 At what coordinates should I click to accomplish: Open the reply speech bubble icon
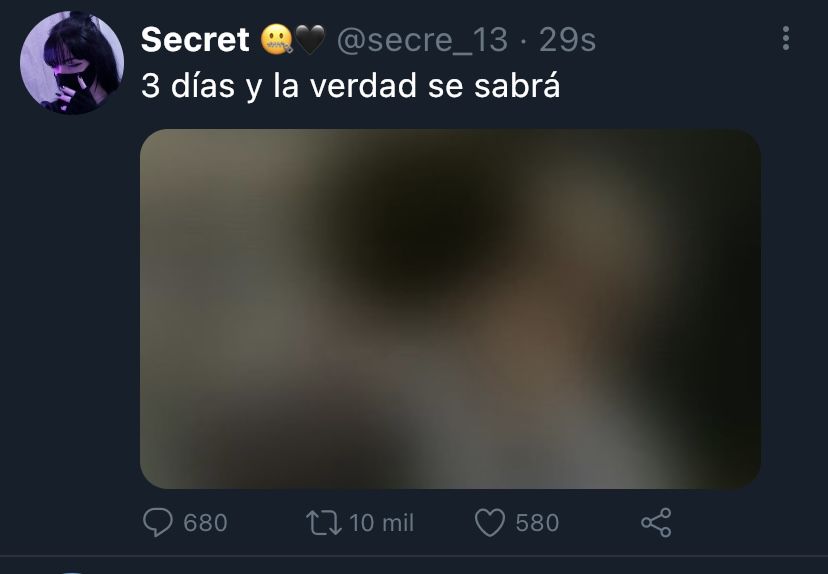(157, 522)
